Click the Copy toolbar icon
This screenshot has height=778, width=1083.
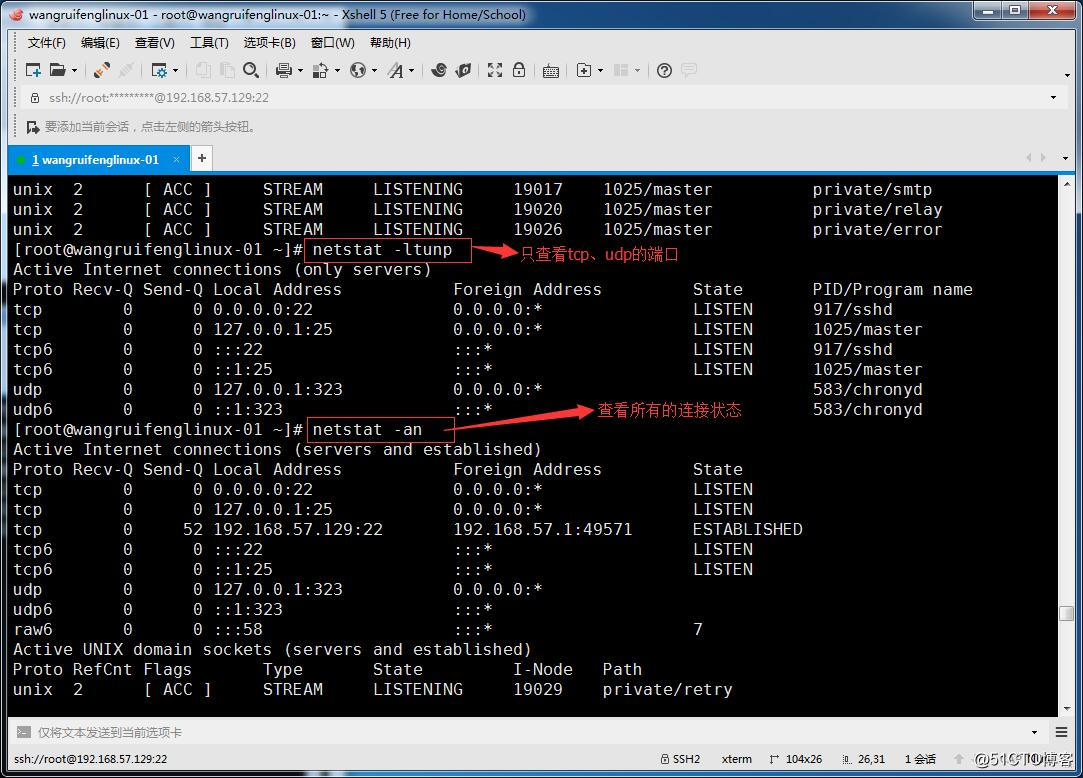click(x=203, y=70)
